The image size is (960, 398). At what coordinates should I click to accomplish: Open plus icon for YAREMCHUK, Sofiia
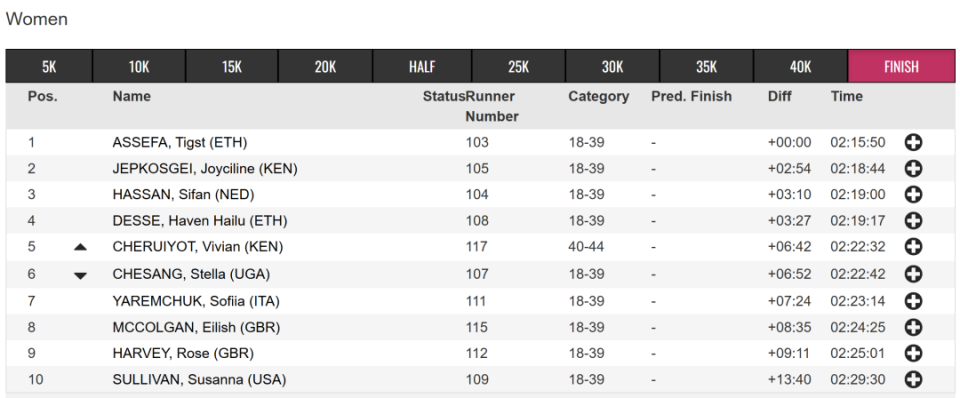tap(913, 301)
